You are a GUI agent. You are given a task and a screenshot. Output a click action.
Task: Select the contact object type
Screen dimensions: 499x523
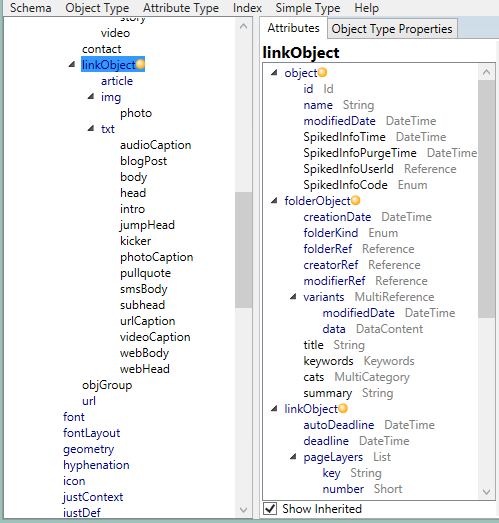coord(102,49)
